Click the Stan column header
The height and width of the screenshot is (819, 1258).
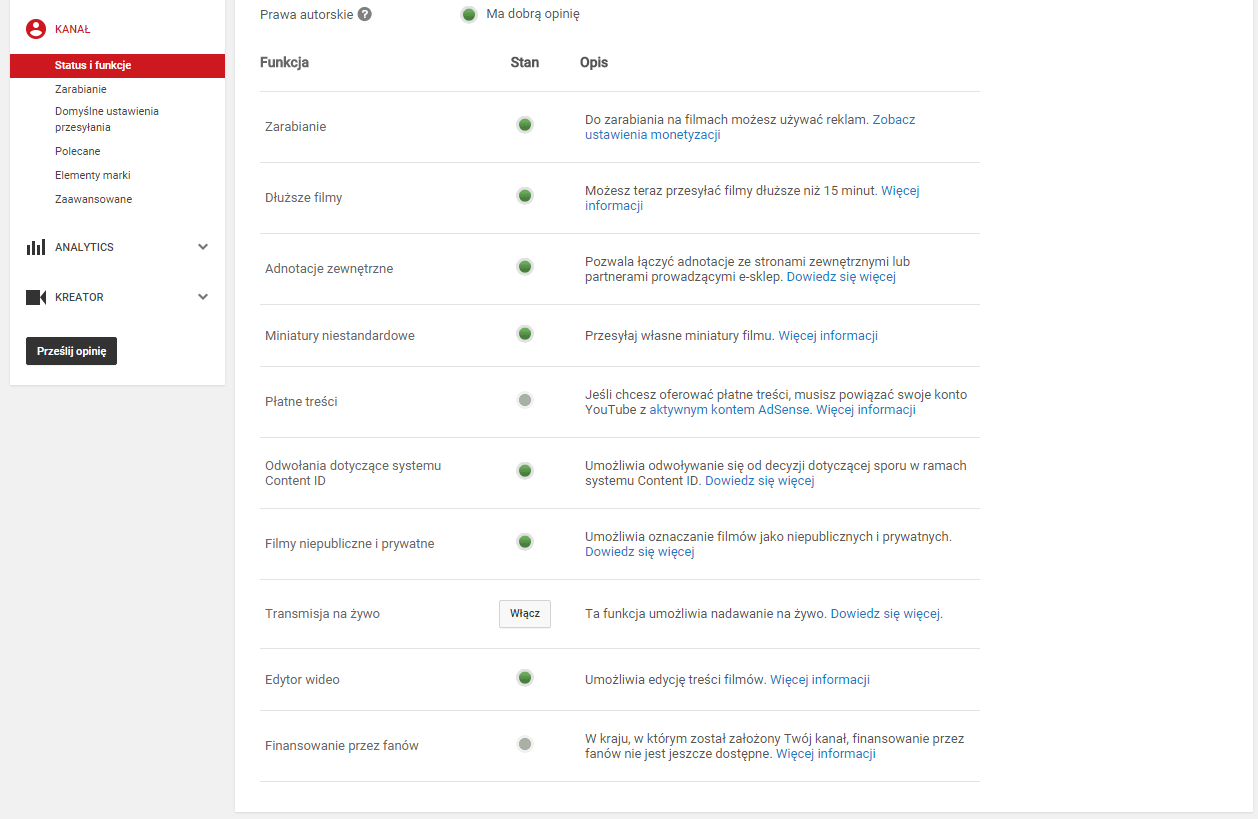tap(525, 62)
